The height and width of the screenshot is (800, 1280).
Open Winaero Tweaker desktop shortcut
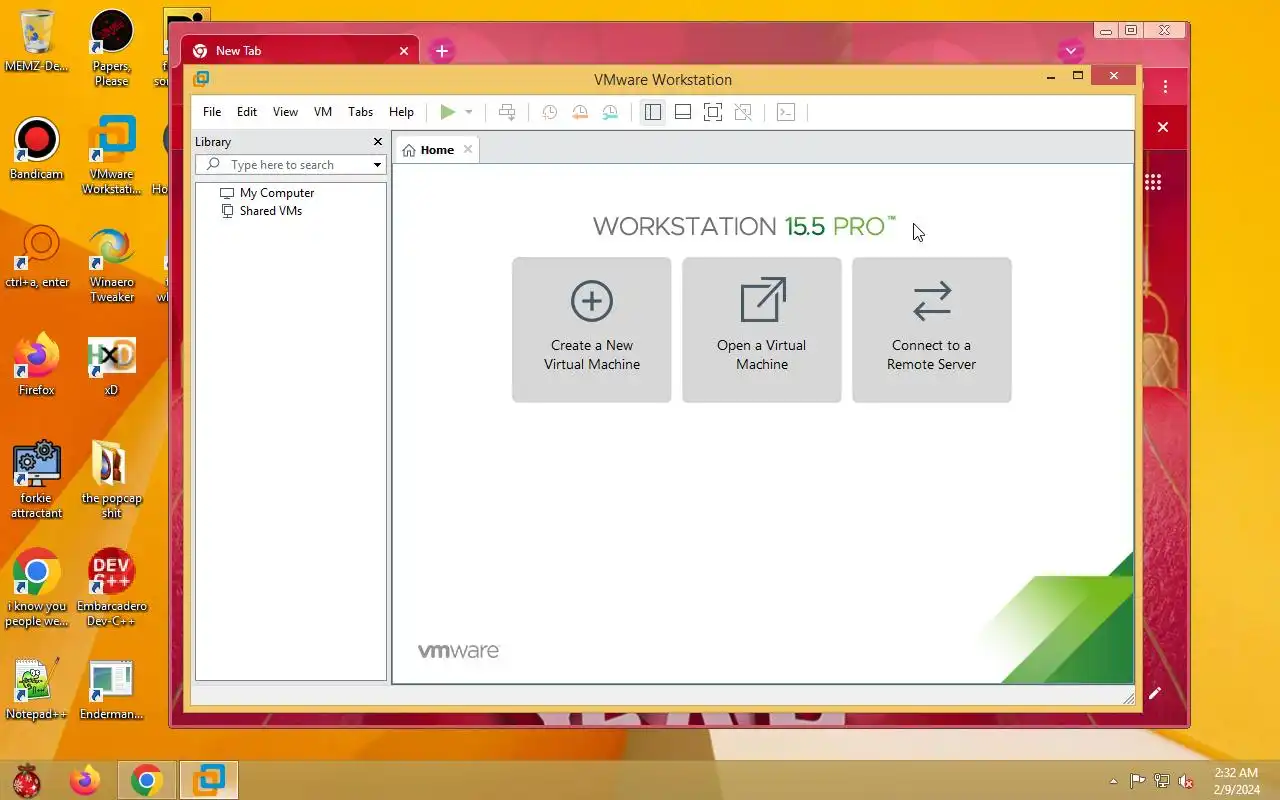tap(111, 264)
